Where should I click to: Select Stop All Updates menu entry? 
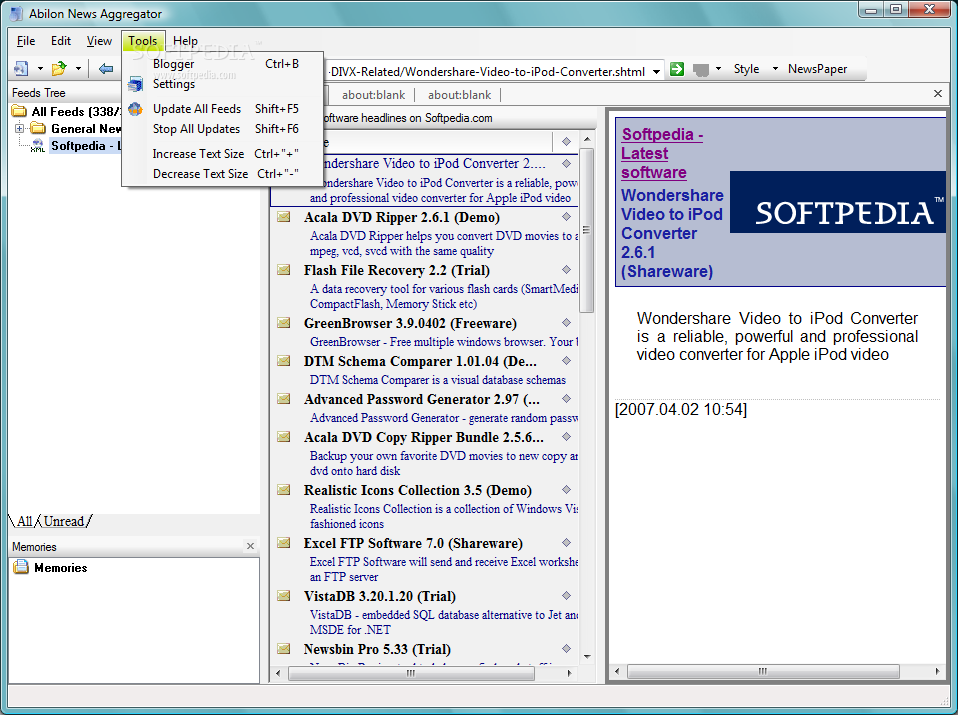(x=222, y=129)
